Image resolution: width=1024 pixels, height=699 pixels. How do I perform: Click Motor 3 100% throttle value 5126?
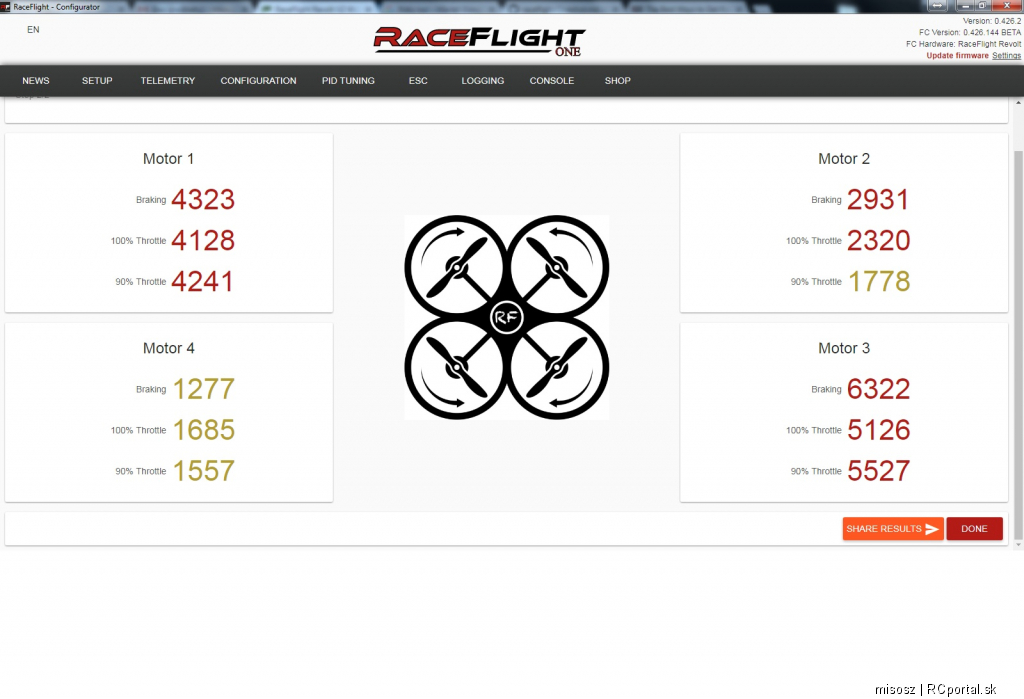point(878,430)
